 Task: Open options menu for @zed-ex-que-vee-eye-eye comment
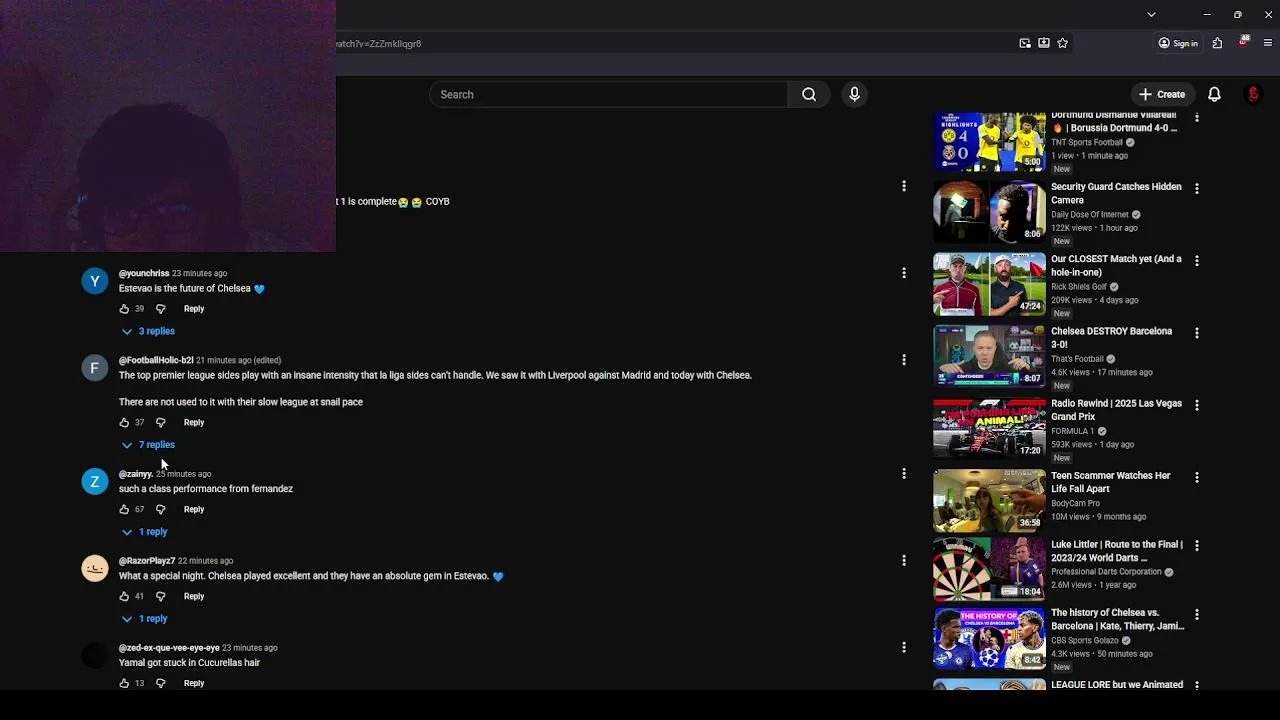click(x=903, y=647)
